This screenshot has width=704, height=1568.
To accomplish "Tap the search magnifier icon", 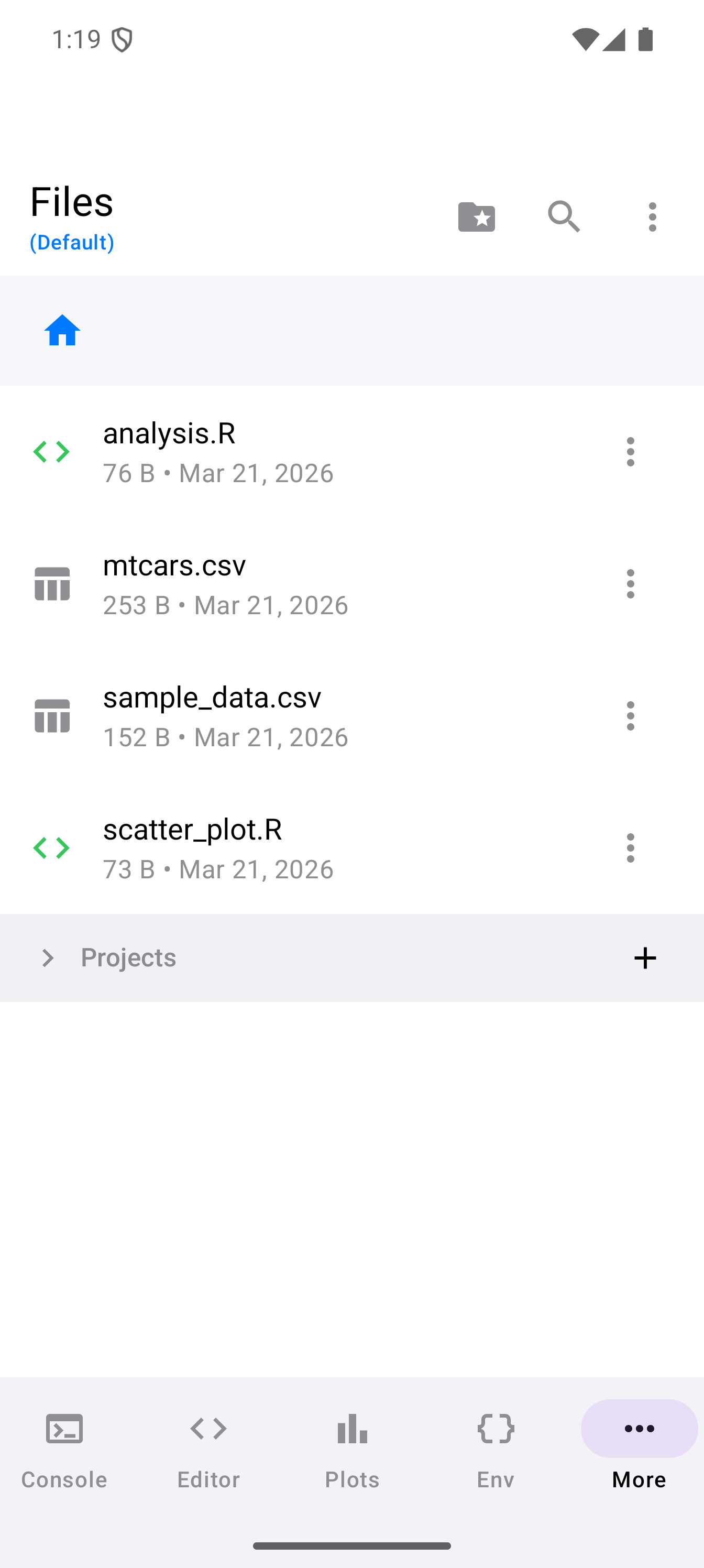I will (564, 216).
